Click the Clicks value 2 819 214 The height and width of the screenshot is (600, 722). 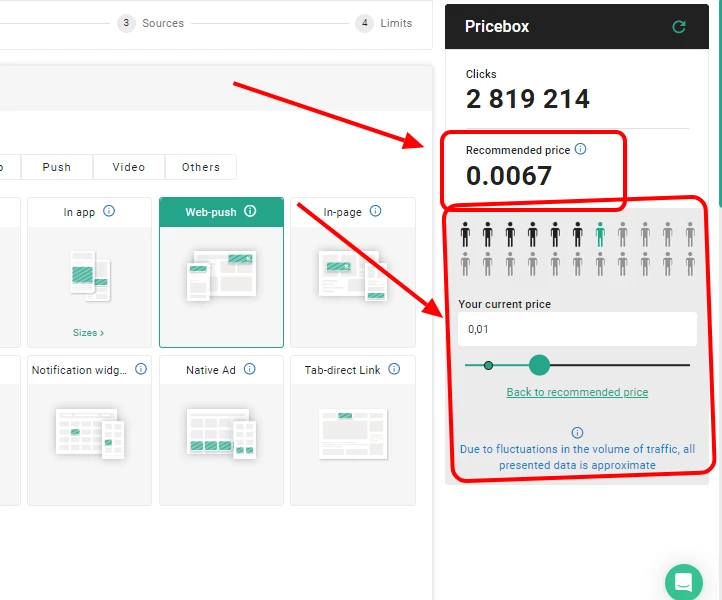528,99
